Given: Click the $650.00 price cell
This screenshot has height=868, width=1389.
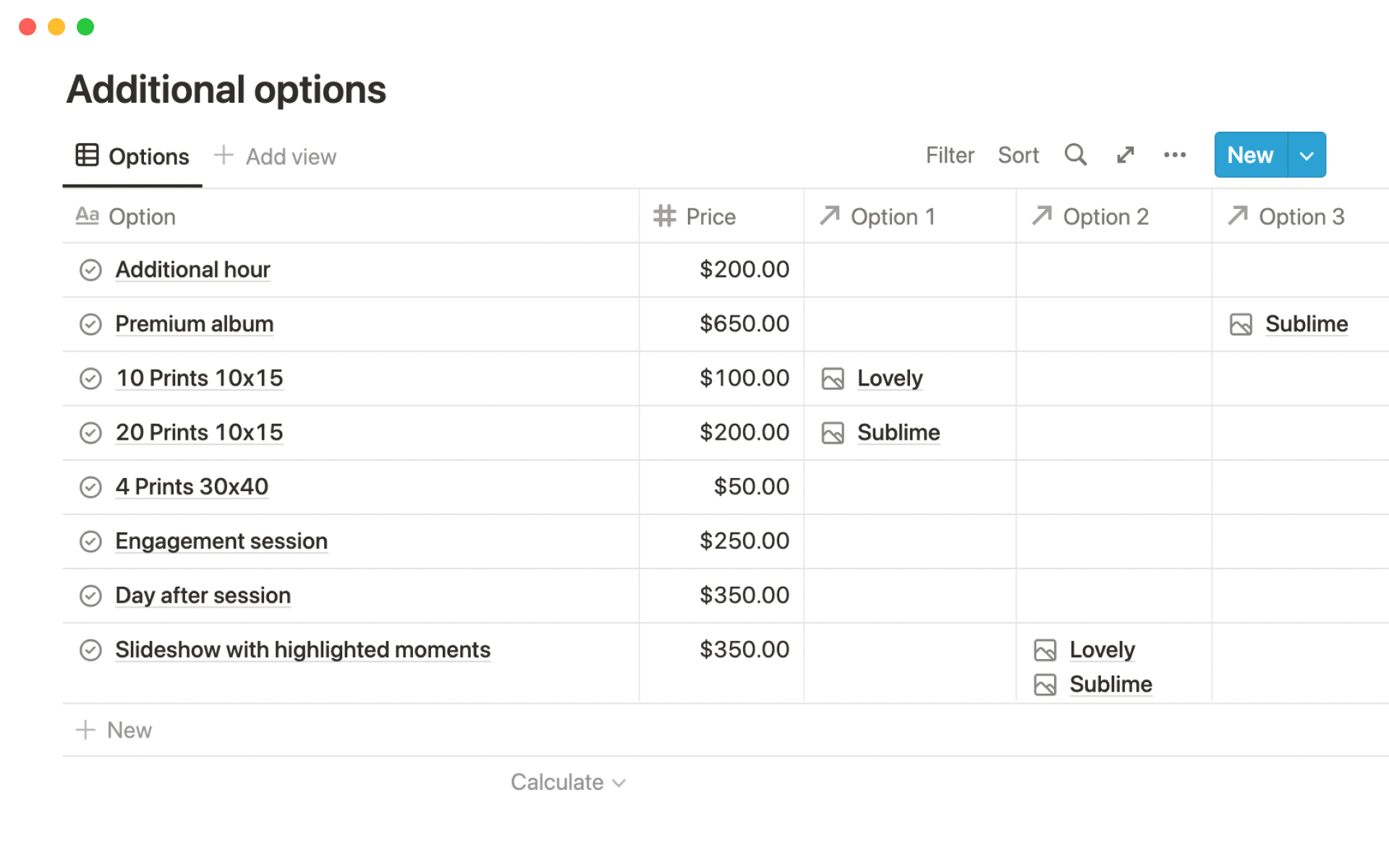Looking at the screenshot, I should [743, 324].
